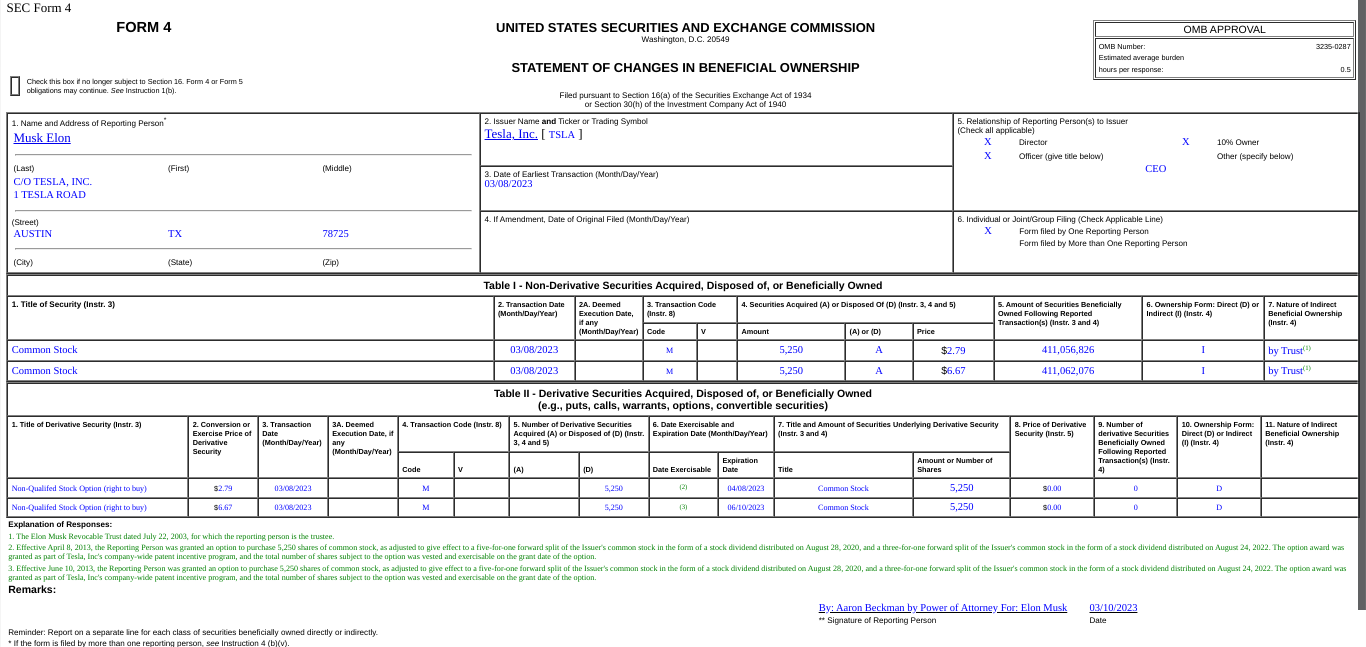Viewport: 1366px width, 647px height.
Task: Click the OMB APPROVAL box heading
Action: [x=1224, y=29]
